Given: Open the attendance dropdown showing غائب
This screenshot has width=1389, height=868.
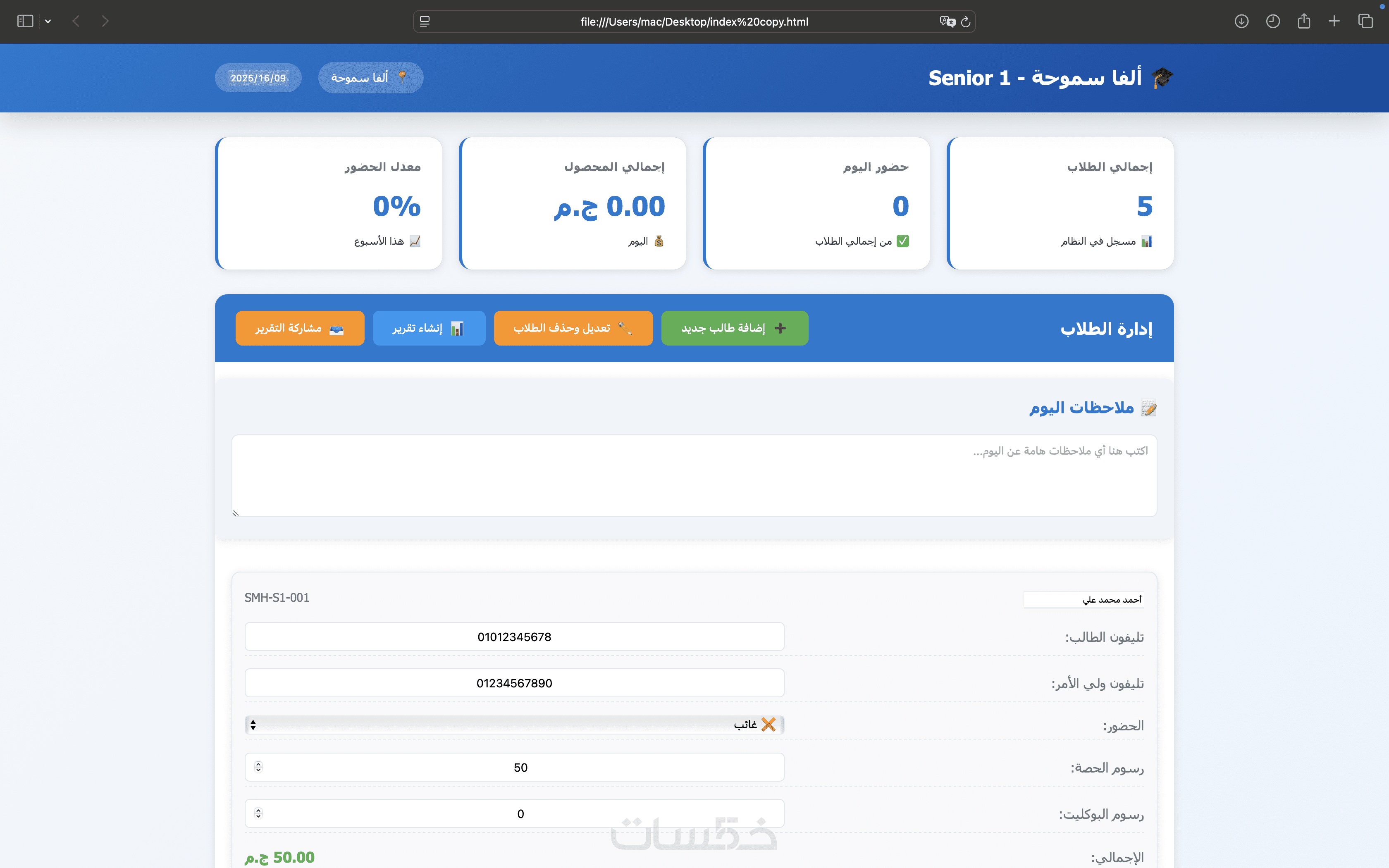Looking at the screenshot, I should pos(514,725).
